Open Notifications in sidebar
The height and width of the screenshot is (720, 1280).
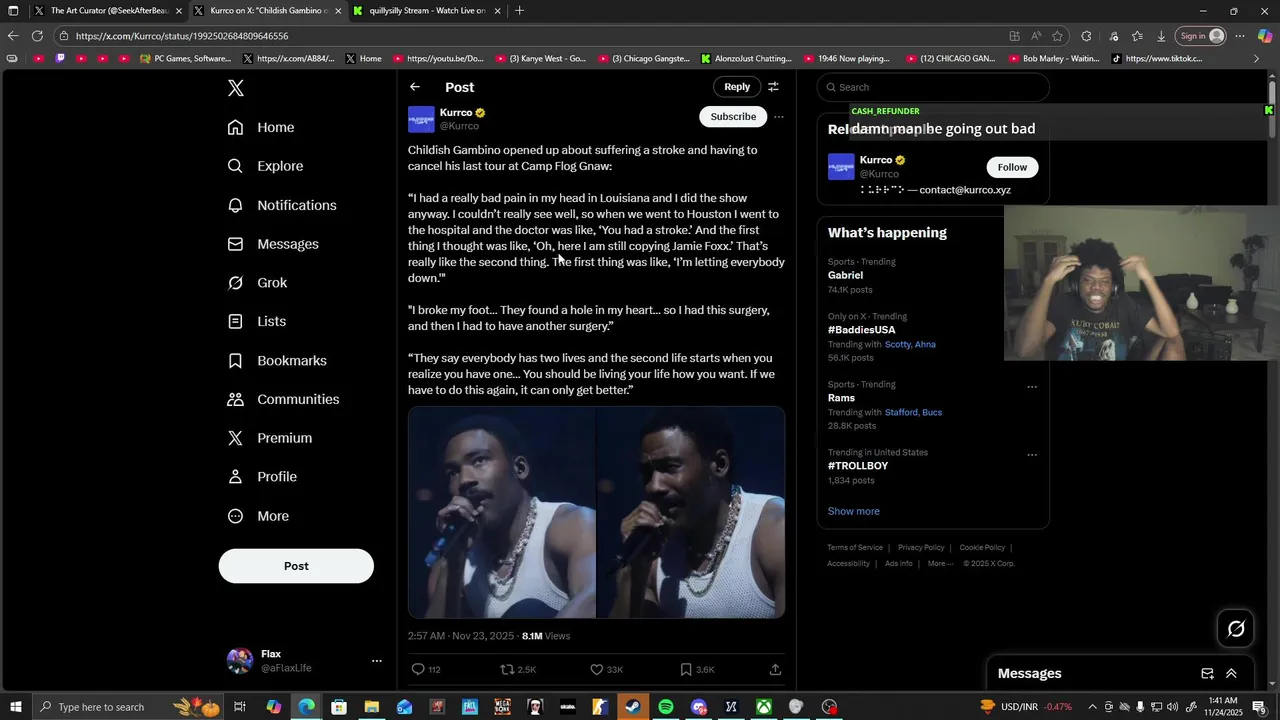coord(282,205)
